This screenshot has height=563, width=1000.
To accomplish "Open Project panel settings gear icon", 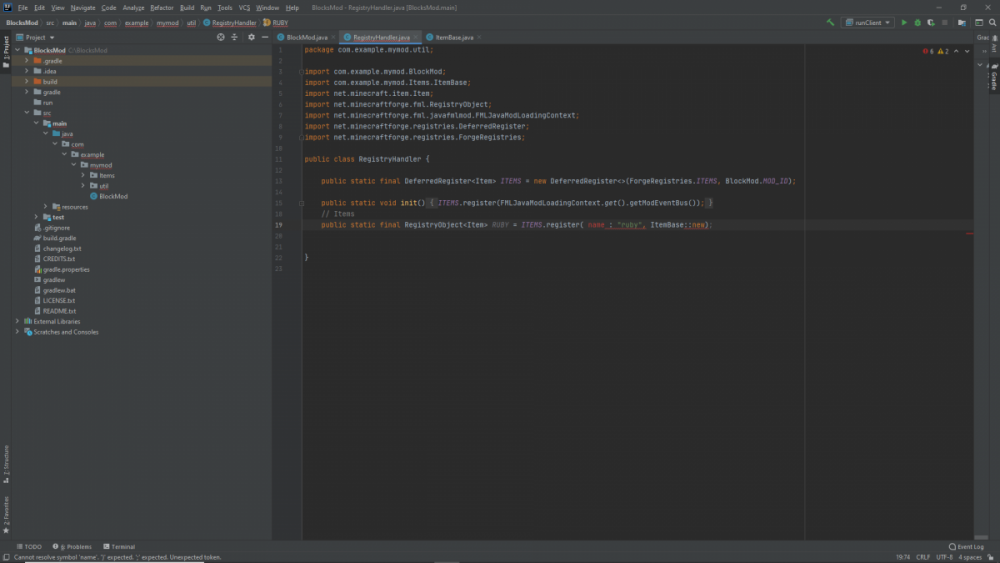I will 251,37.
